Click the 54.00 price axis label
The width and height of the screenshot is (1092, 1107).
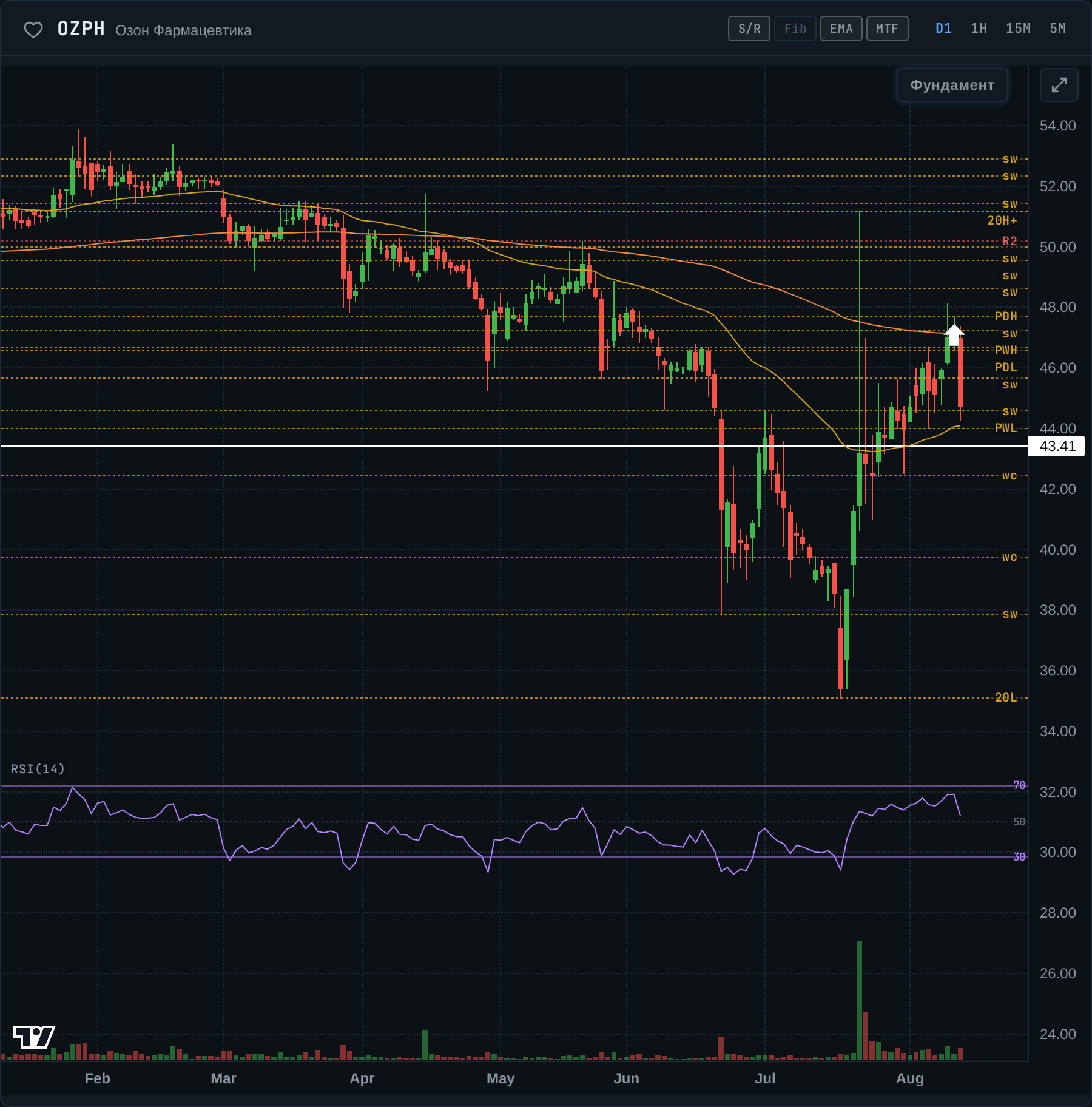[1057, 126]
